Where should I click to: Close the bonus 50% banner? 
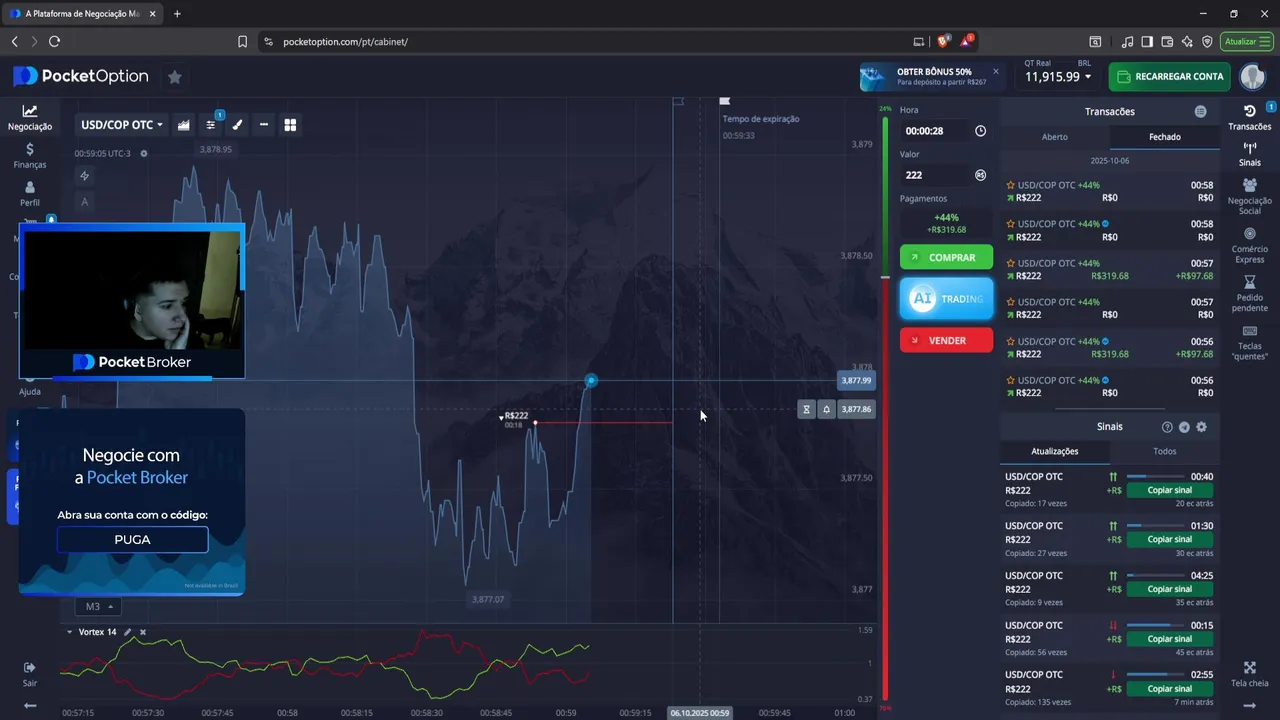coord(995,71)
